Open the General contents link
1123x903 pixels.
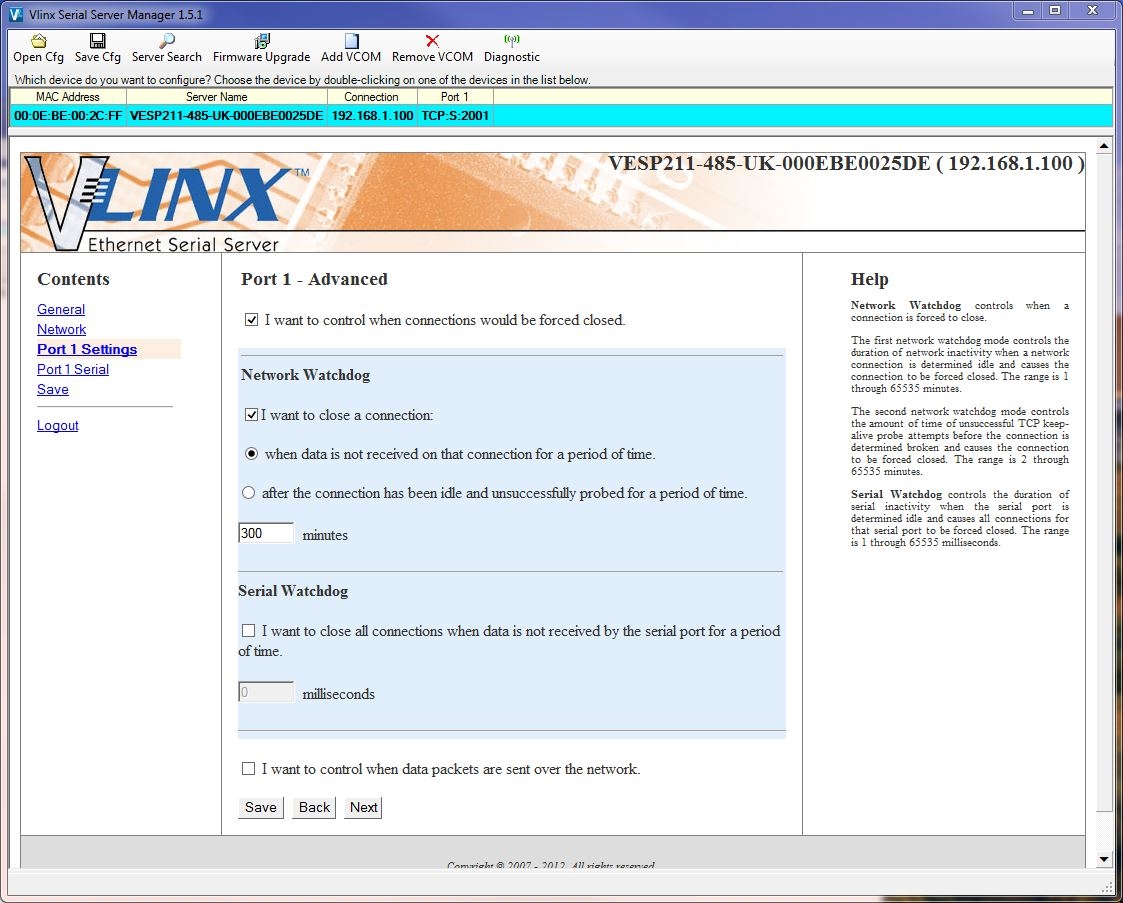click(61, 310)
